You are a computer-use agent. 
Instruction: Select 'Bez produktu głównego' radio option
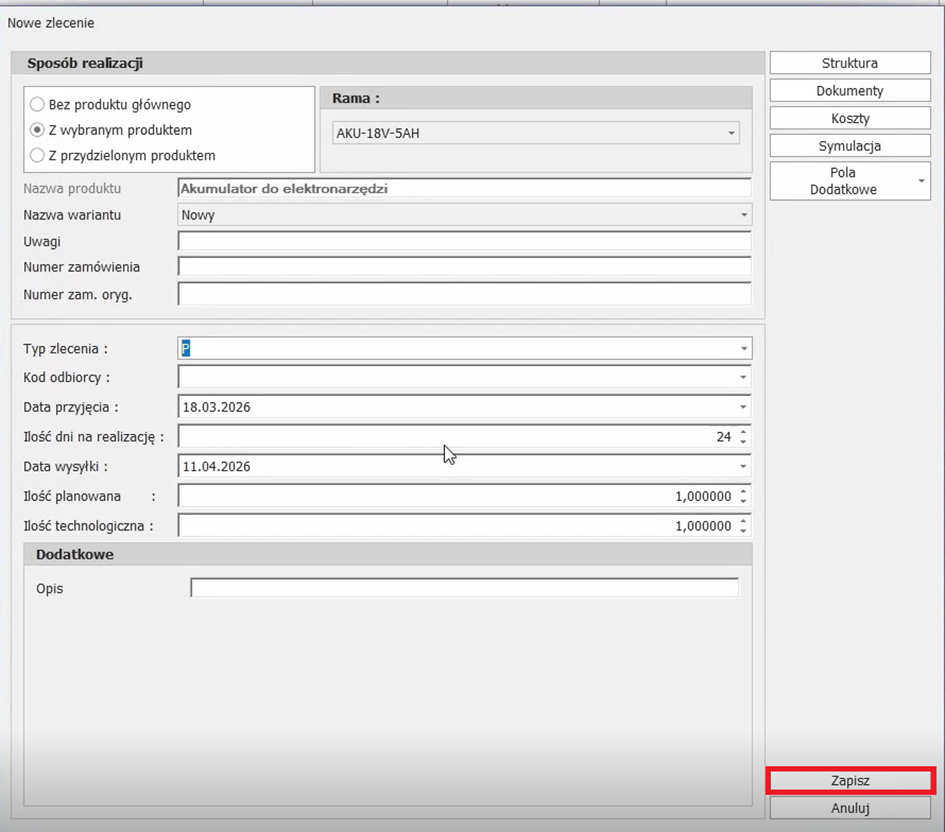[x=37, y=104]
